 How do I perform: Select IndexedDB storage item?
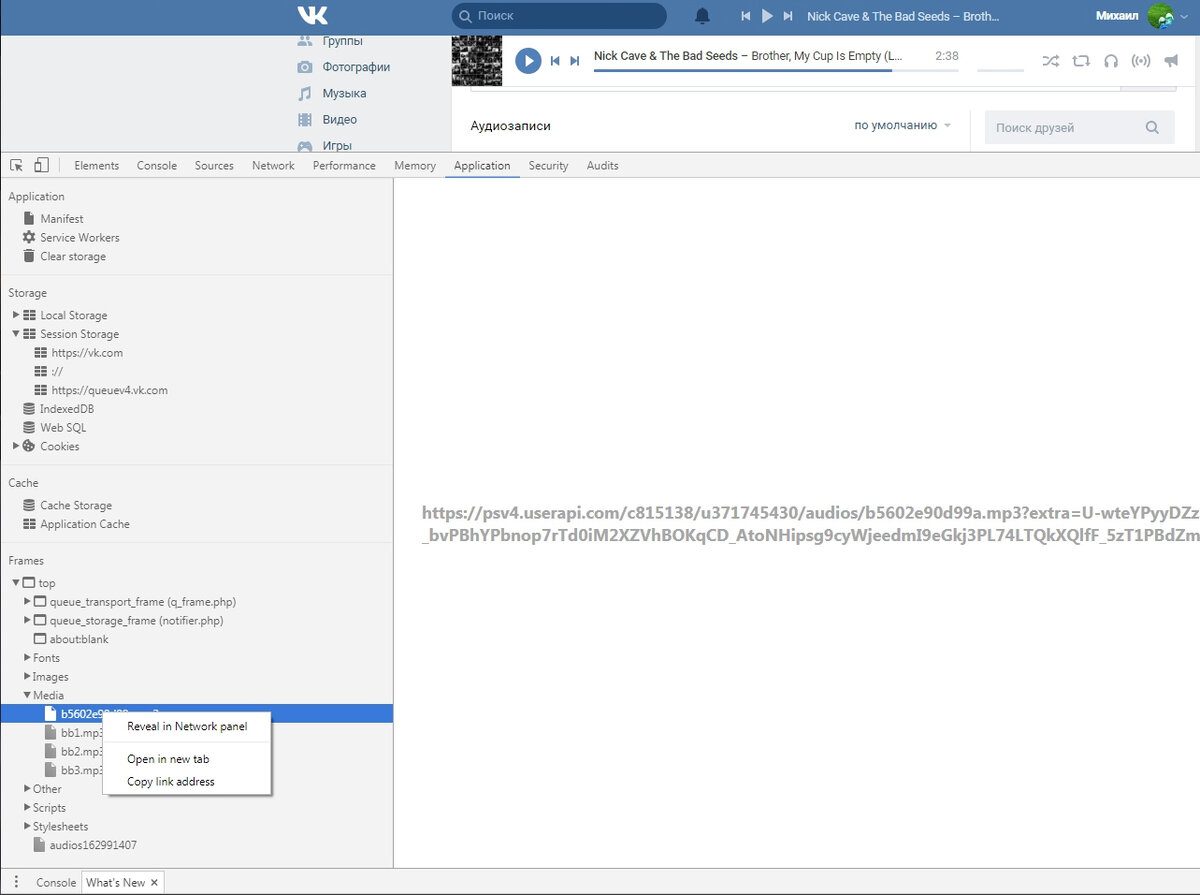(67, 409)
